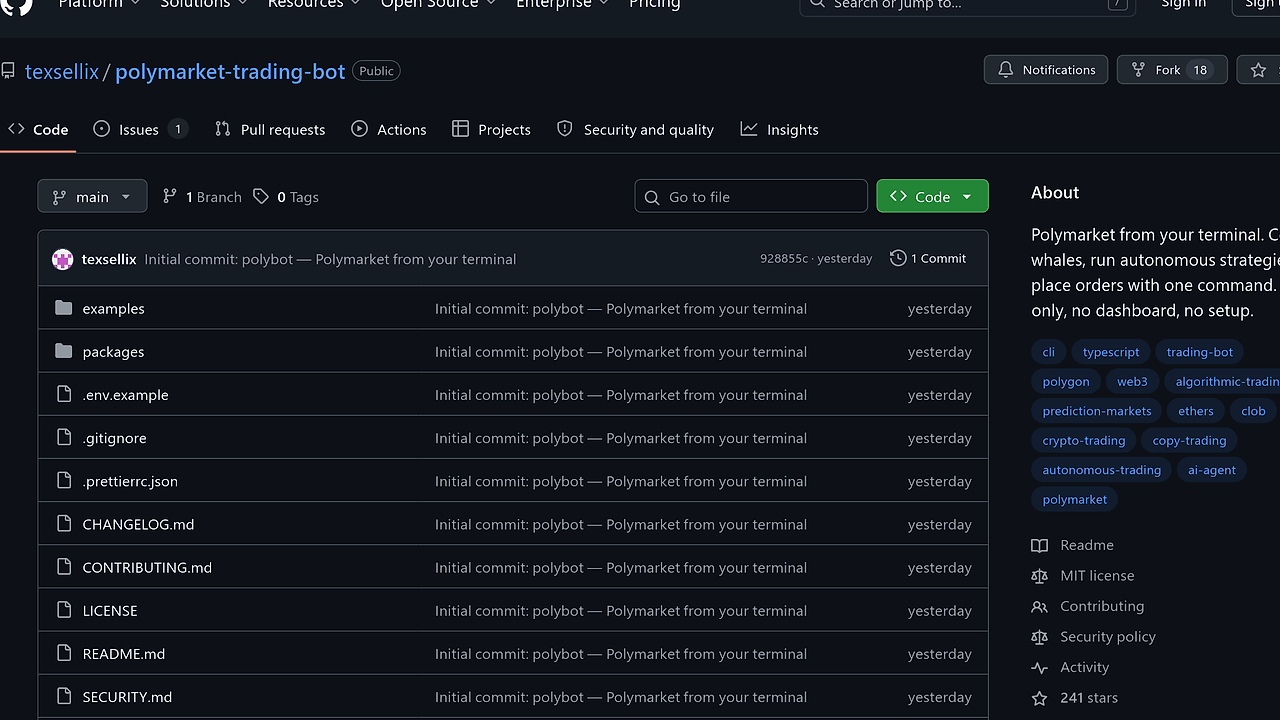Click the 928855c commit hash
This screenshot has height=720, width=1280.
[x=784, y=258]
